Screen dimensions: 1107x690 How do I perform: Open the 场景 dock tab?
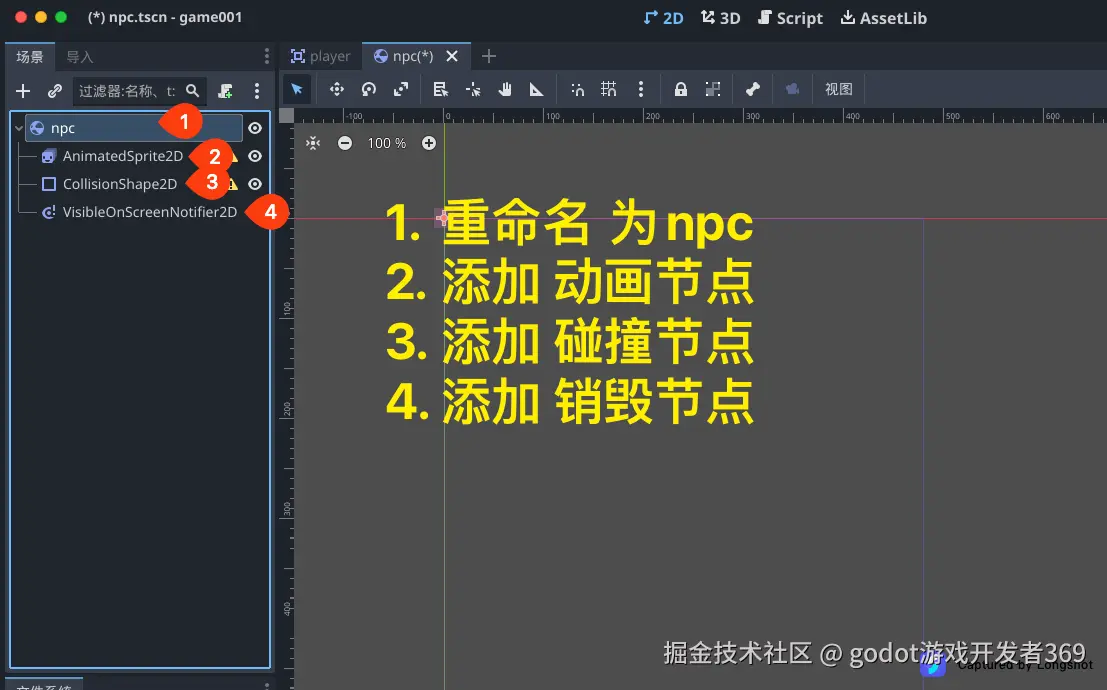point(30,56)
